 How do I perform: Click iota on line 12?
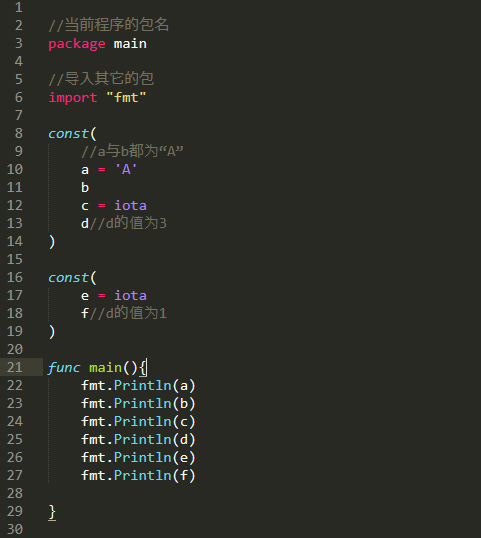pos(130,205)
